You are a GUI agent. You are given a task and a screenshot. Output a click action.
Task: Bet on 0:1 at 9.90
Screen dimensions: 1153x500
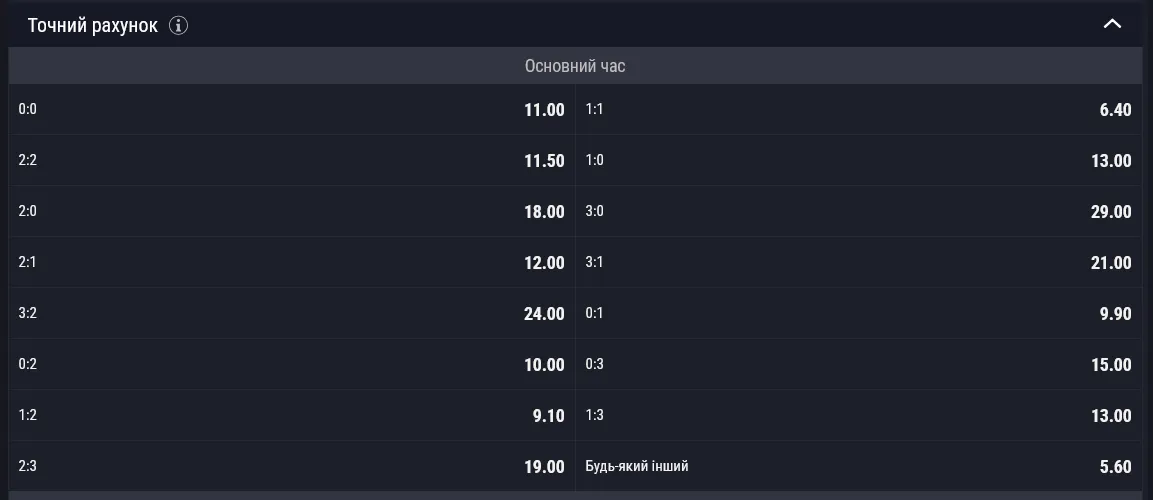(858, 313)
